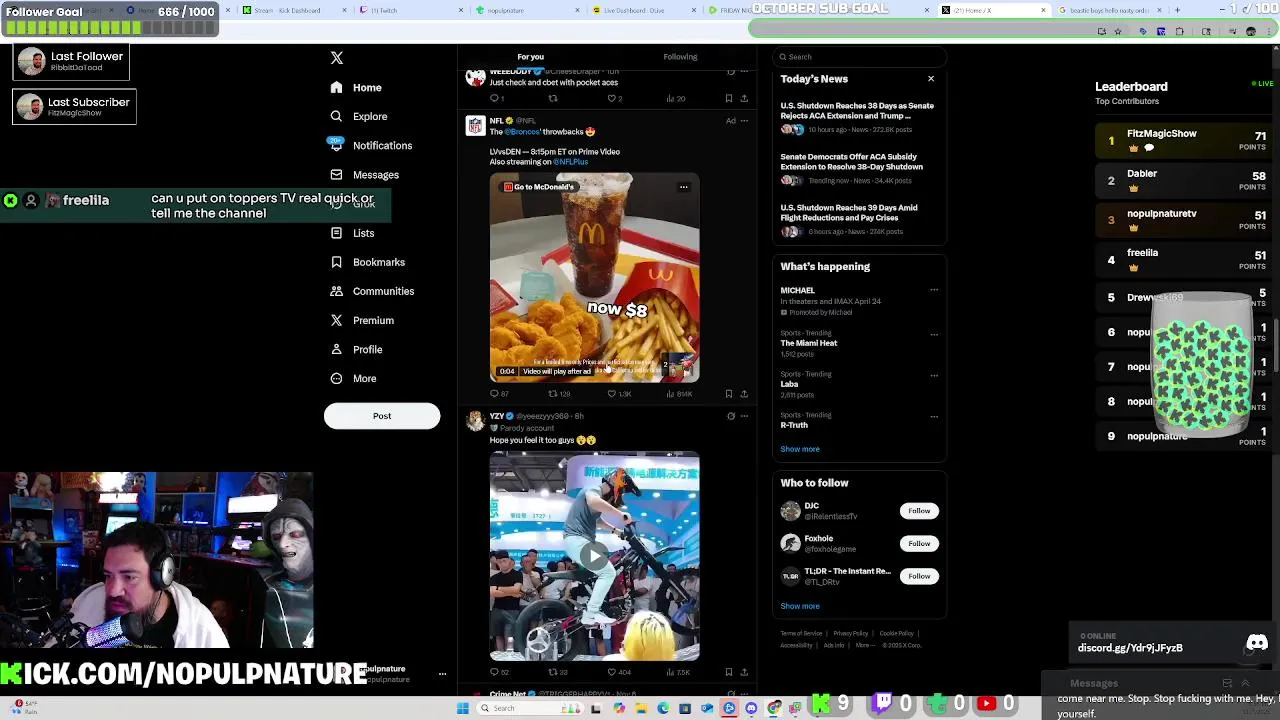Click Show more under What's happening

tap(800, 449)
